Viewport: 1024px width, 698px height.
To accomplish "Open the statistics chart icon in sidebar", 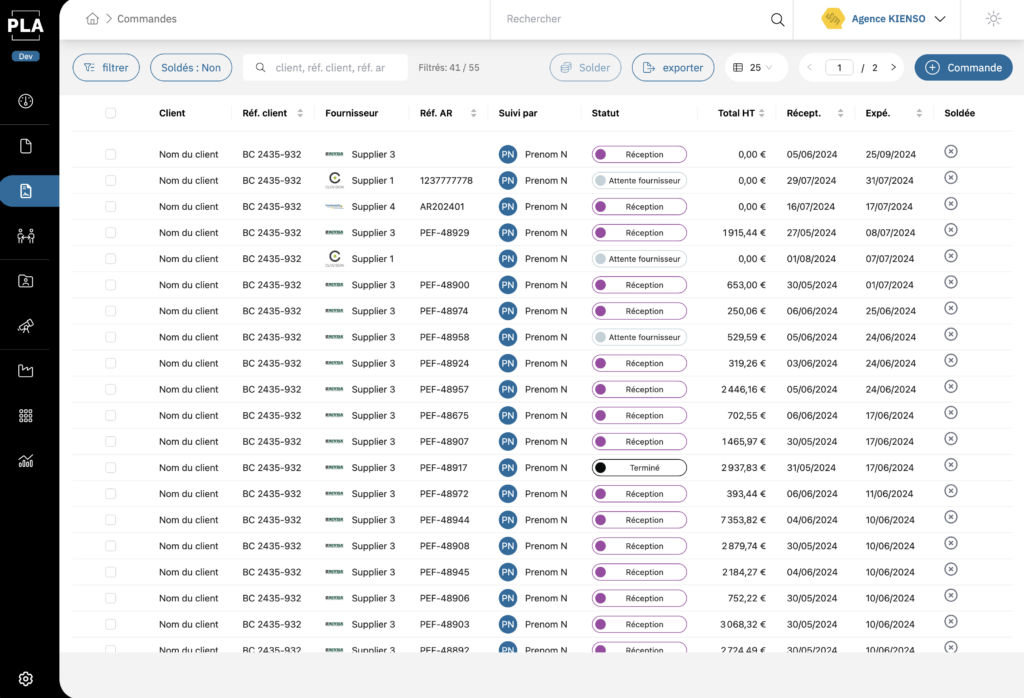I will [25, 460].
